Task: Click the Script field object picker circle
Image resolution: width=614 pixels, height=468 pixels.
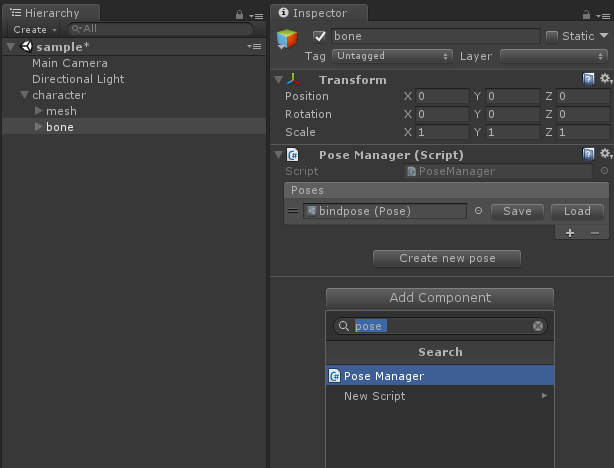Action: tap(604, 171)
